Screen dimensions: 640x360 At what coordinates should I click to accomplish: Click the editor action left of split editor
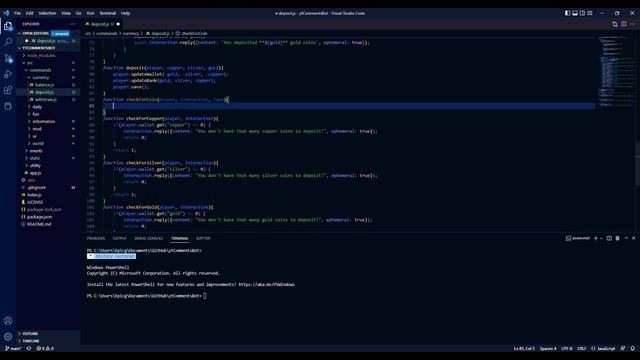pyautogui.click(x=615, y=24)
